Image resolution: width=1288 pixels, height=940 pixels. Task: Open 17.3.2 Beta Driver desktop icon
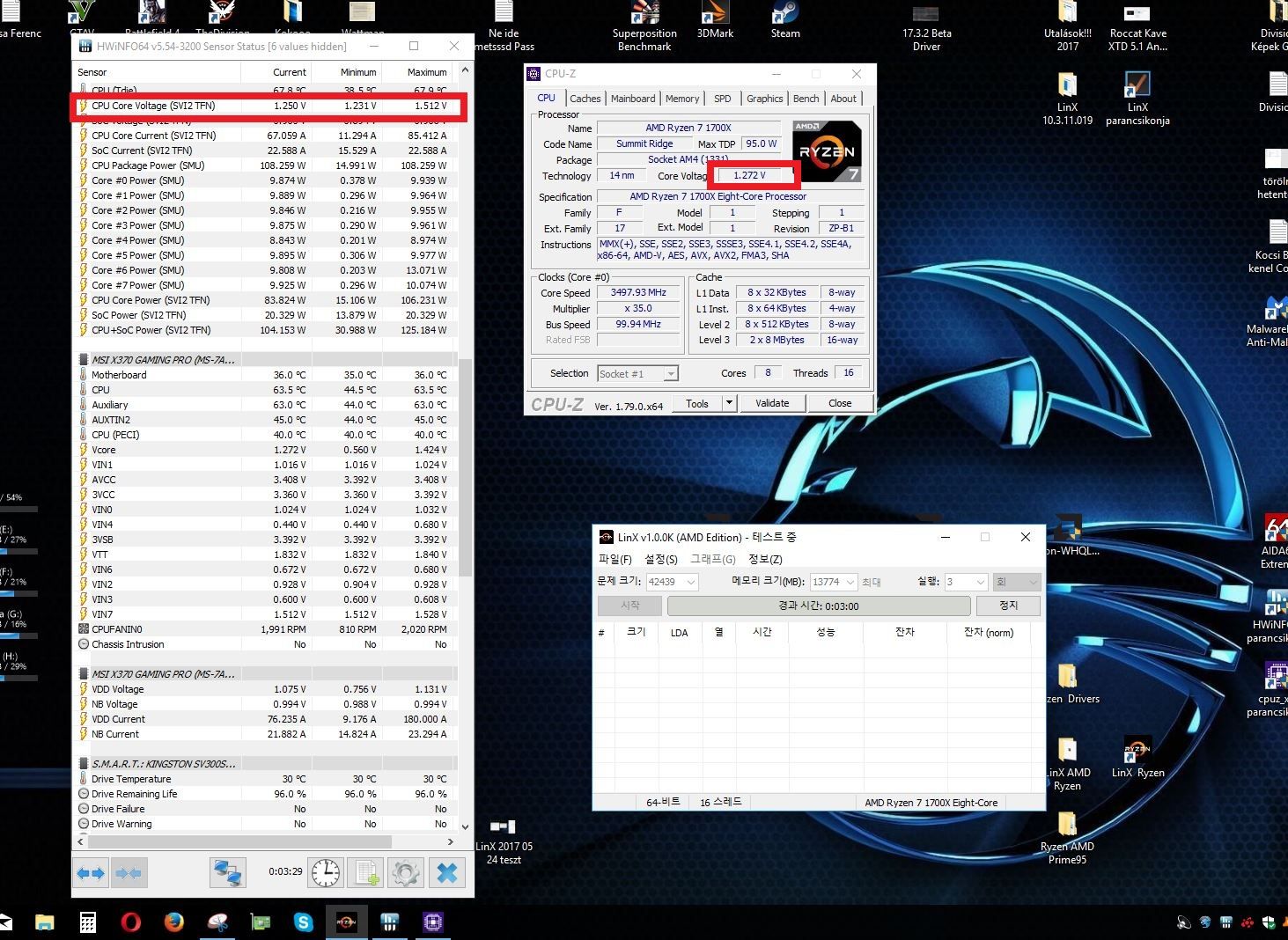tap(926, 27)
